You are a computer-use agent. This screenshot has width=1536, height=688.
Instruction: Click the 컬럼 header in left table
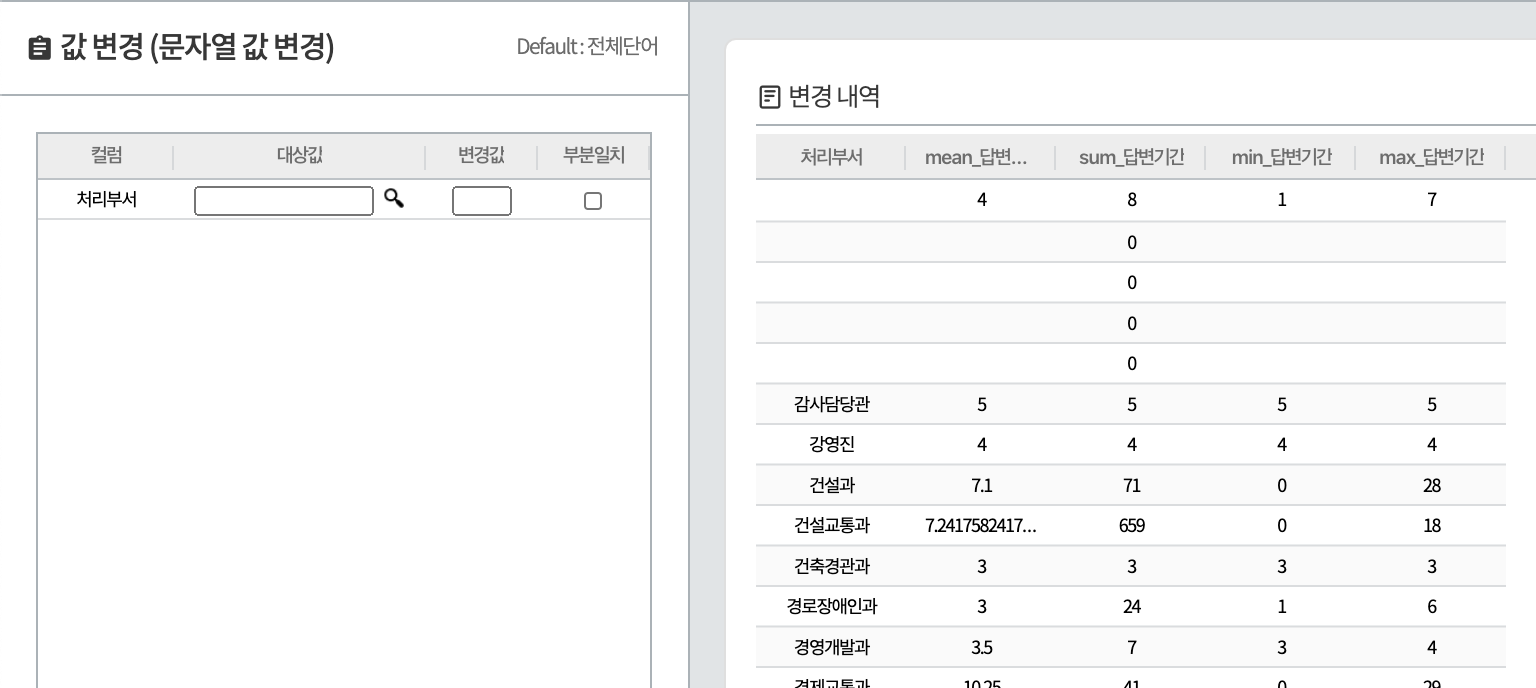[x=106, y=156]
